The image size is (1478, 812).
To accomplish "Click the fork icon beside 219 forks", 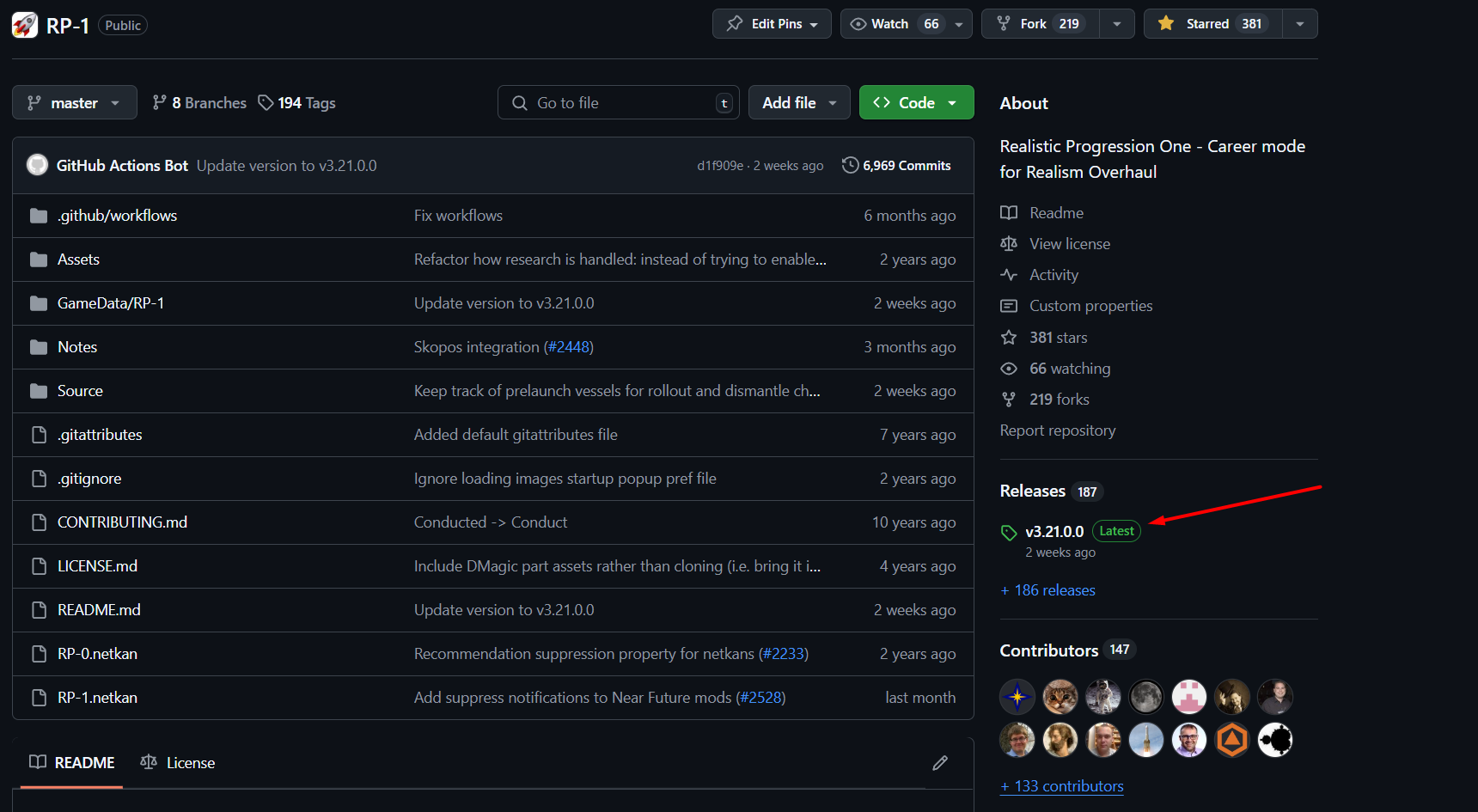I will coord(1009,400).
